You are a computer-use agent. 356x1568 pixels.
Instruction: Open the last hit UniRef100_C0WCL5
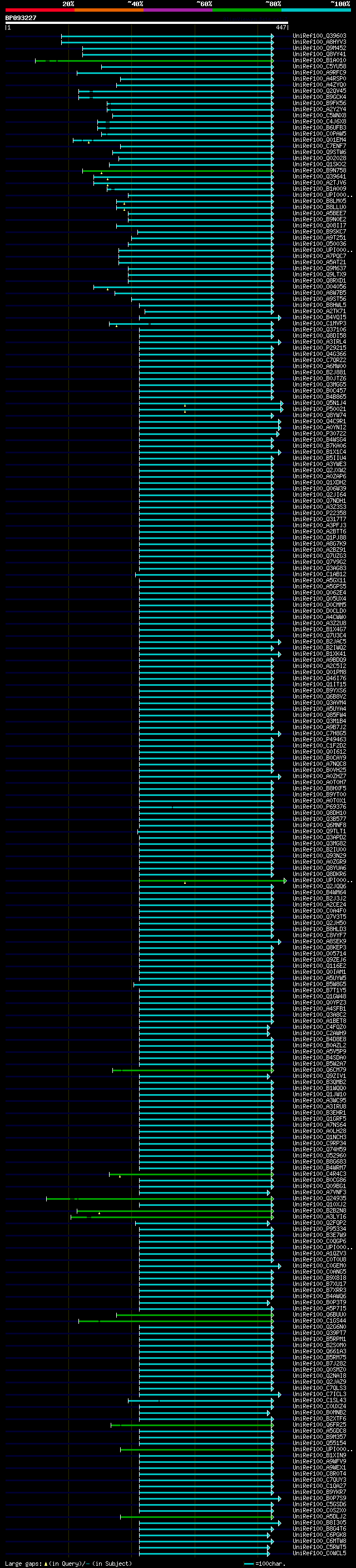[x=319, y=1553]
